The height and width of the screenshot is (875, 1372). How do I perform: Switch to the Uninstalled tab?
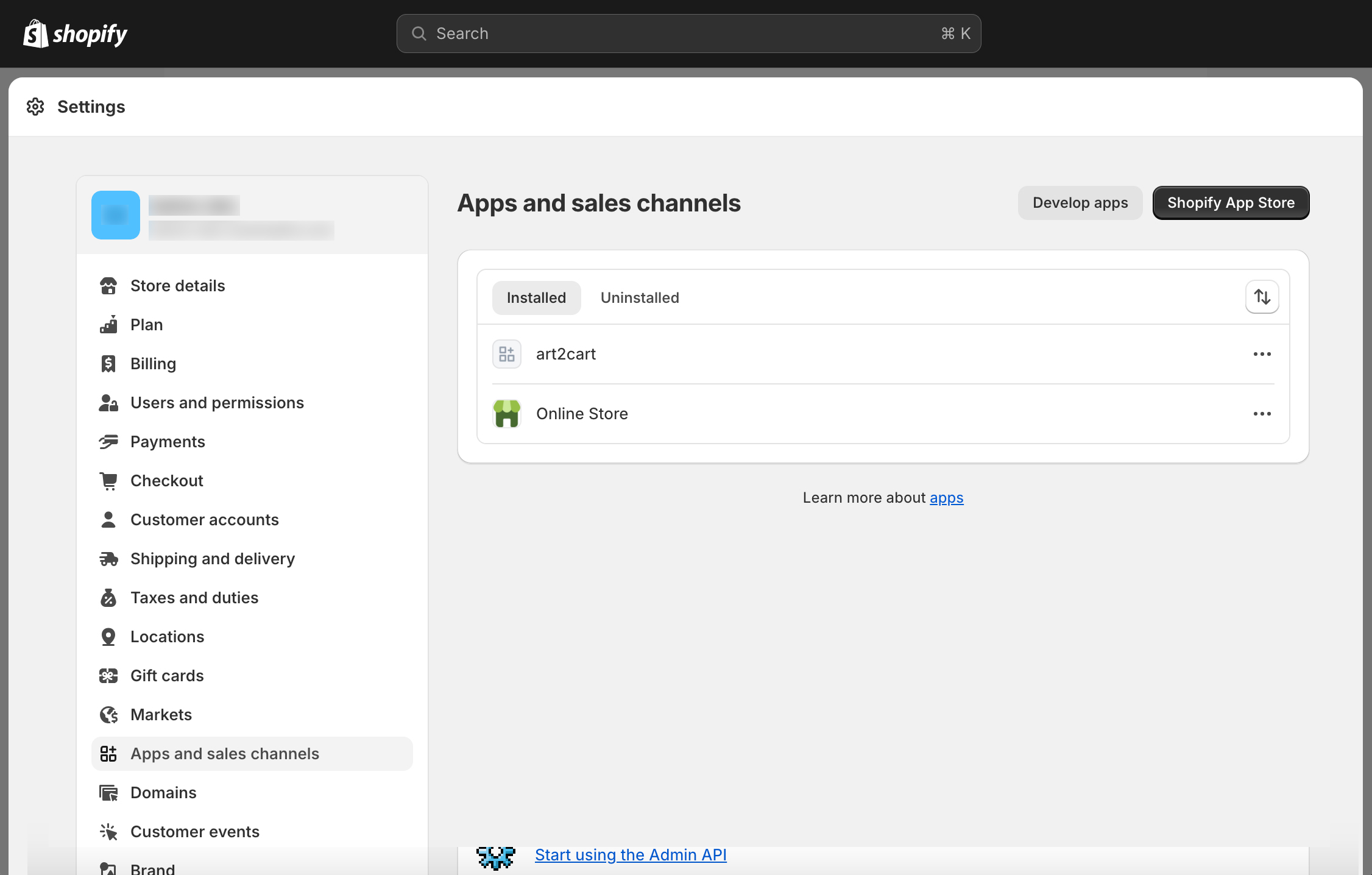(639, 298)
